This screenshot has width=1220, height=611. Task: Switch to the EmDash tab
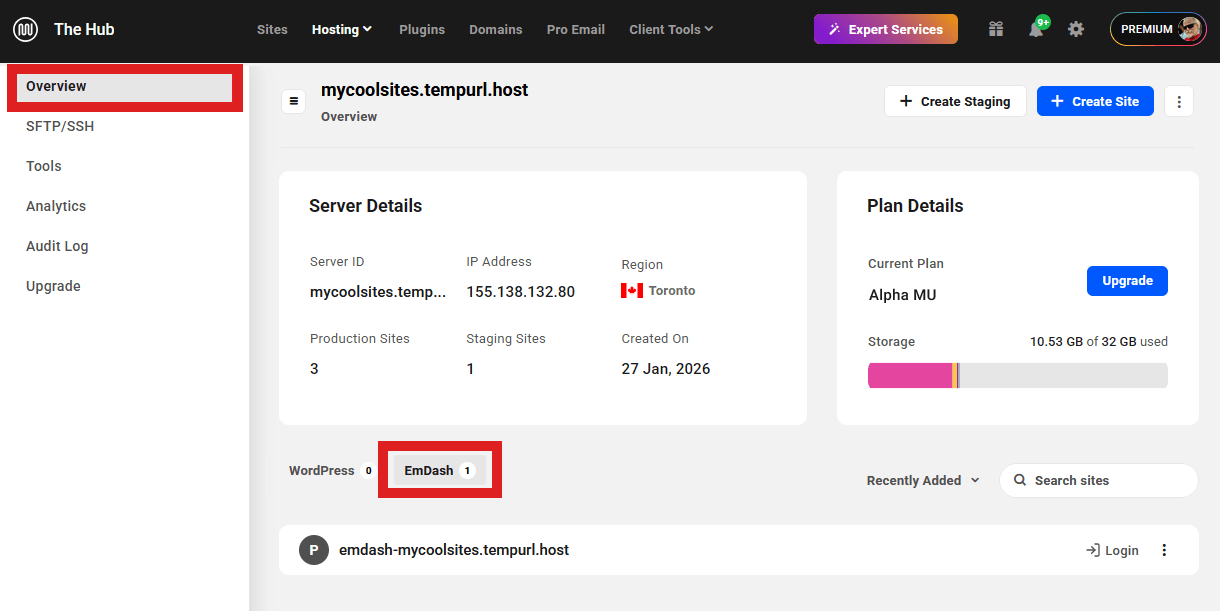click(x=440, y=470)
